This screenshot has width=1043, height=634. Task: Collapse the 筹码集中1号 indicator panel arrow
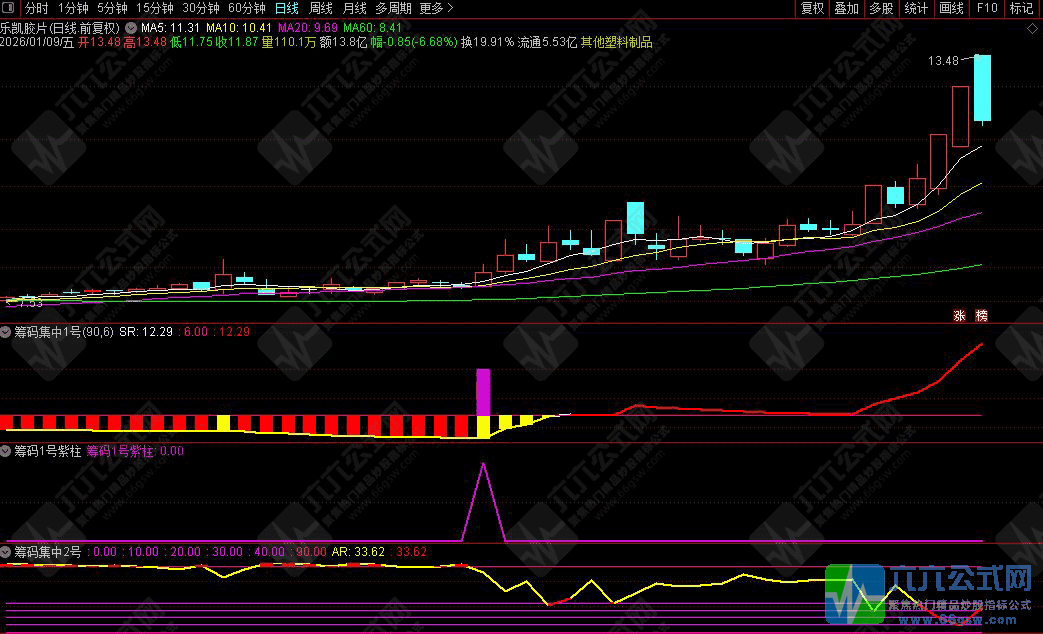click(x=6, y=331)
